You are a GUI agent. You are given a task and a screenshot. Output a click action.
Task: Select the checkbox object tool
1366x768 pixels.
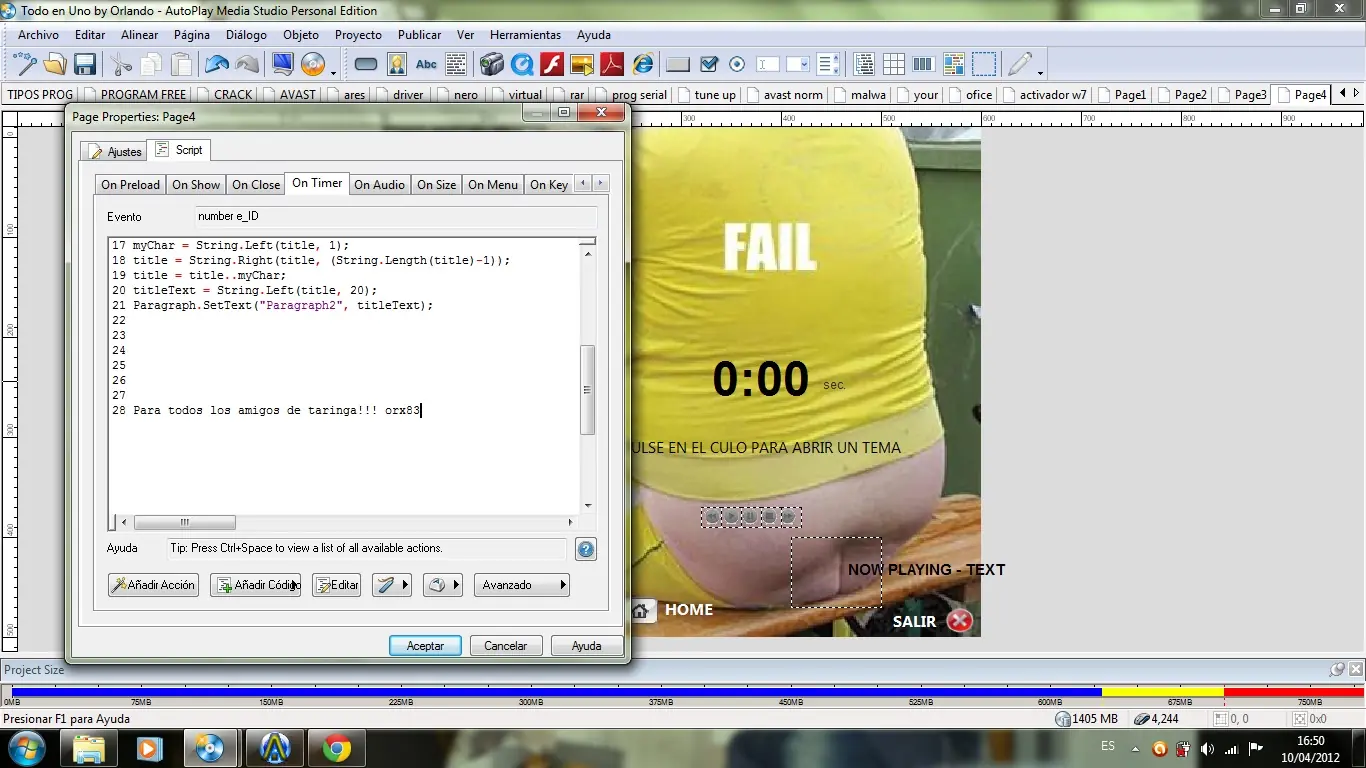[709, 65]
